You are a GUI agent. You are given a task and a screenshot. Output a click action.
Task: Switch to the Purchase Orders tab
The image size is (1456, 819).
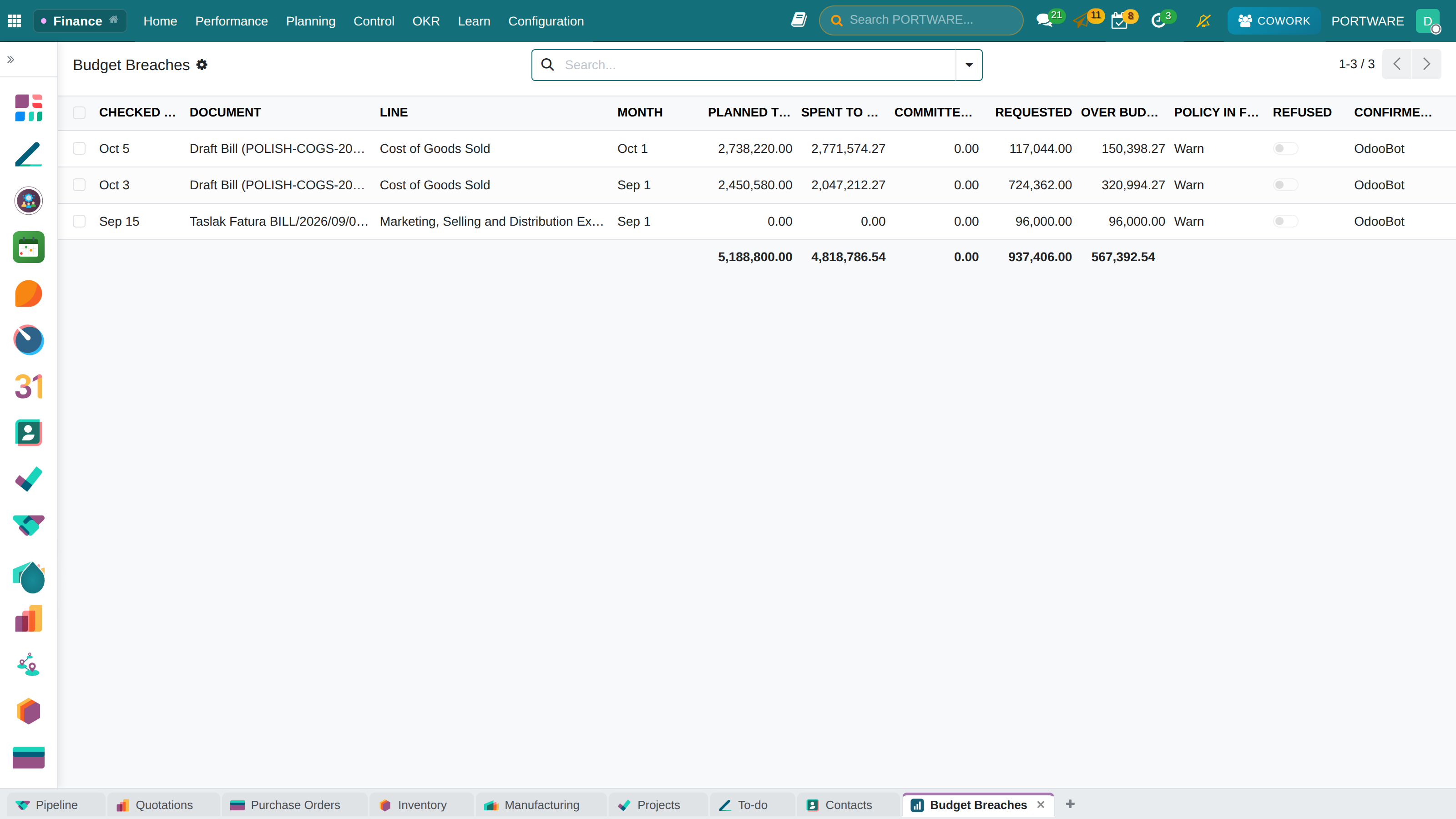click(x=294, y=805)
